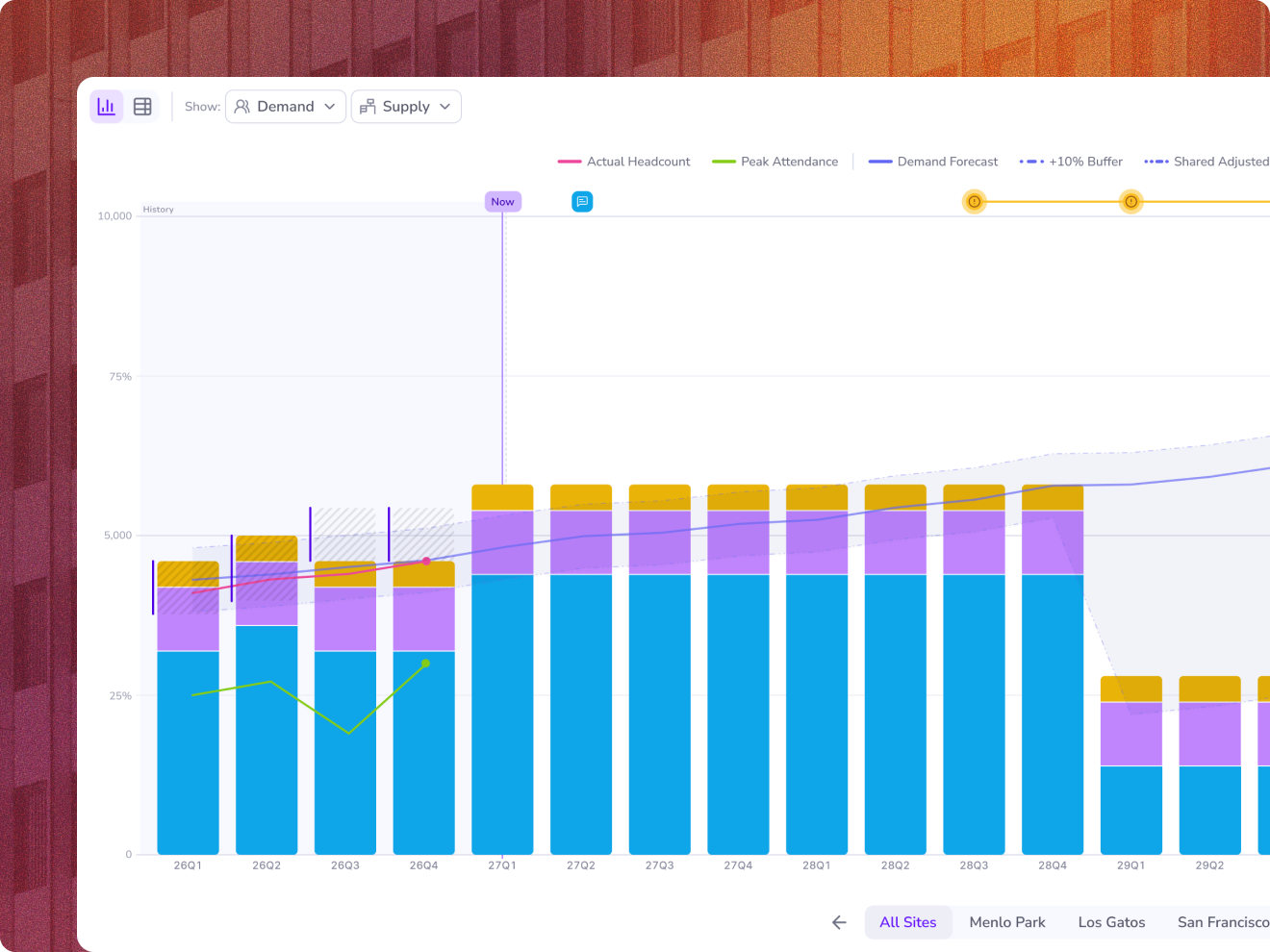Image resolution: width=1270 pixels, height=952 pixels.
Task: Click the 27Q3 purple bar segment
Action: click(x=660, y=542)
